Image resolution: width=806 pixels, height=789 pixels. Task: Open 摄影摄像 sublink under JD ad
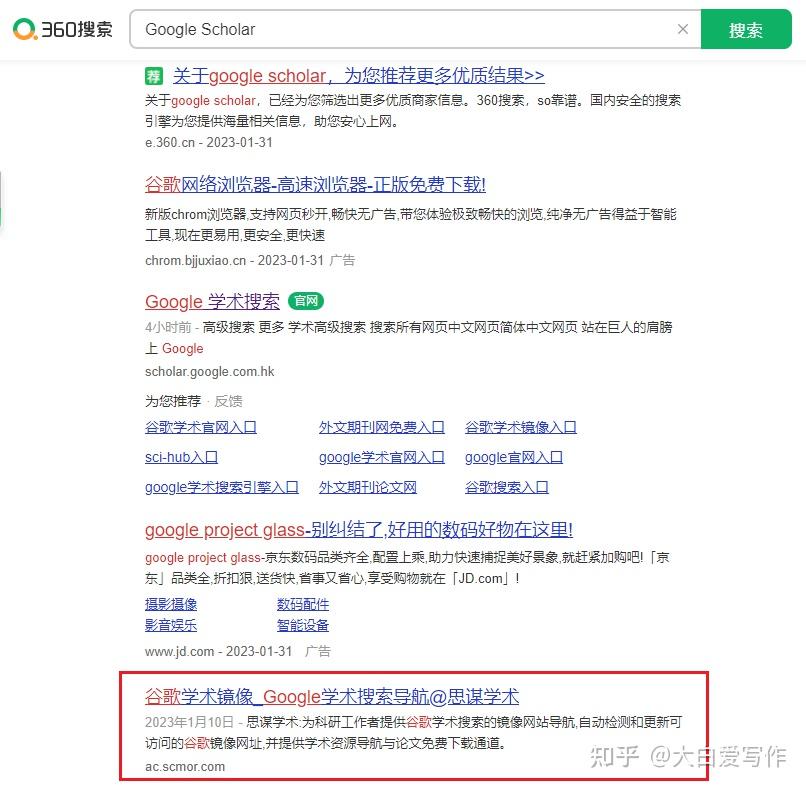tap(171, 604)
